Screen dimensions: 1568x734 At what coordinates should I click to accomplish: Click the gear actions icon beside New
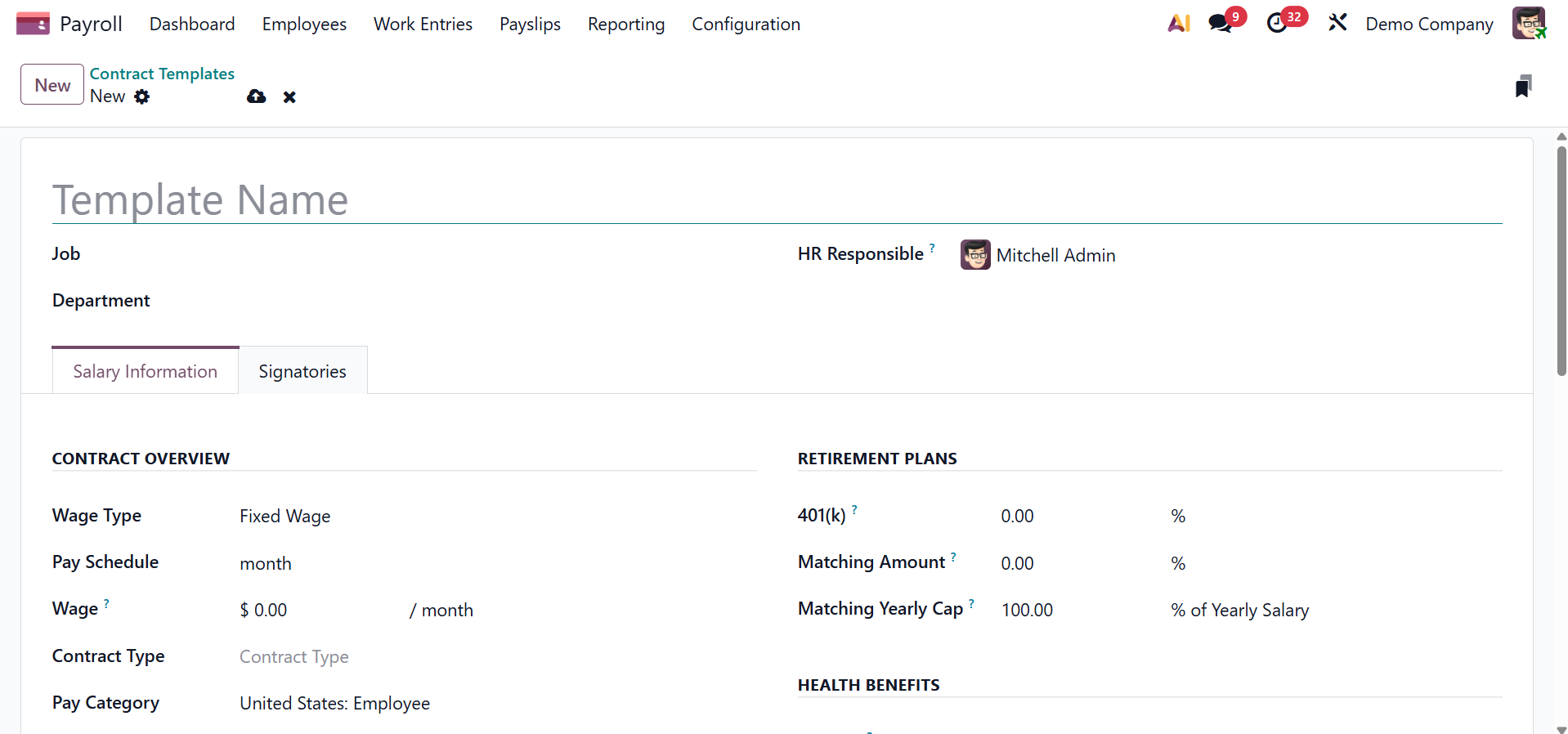coord(142,96)
